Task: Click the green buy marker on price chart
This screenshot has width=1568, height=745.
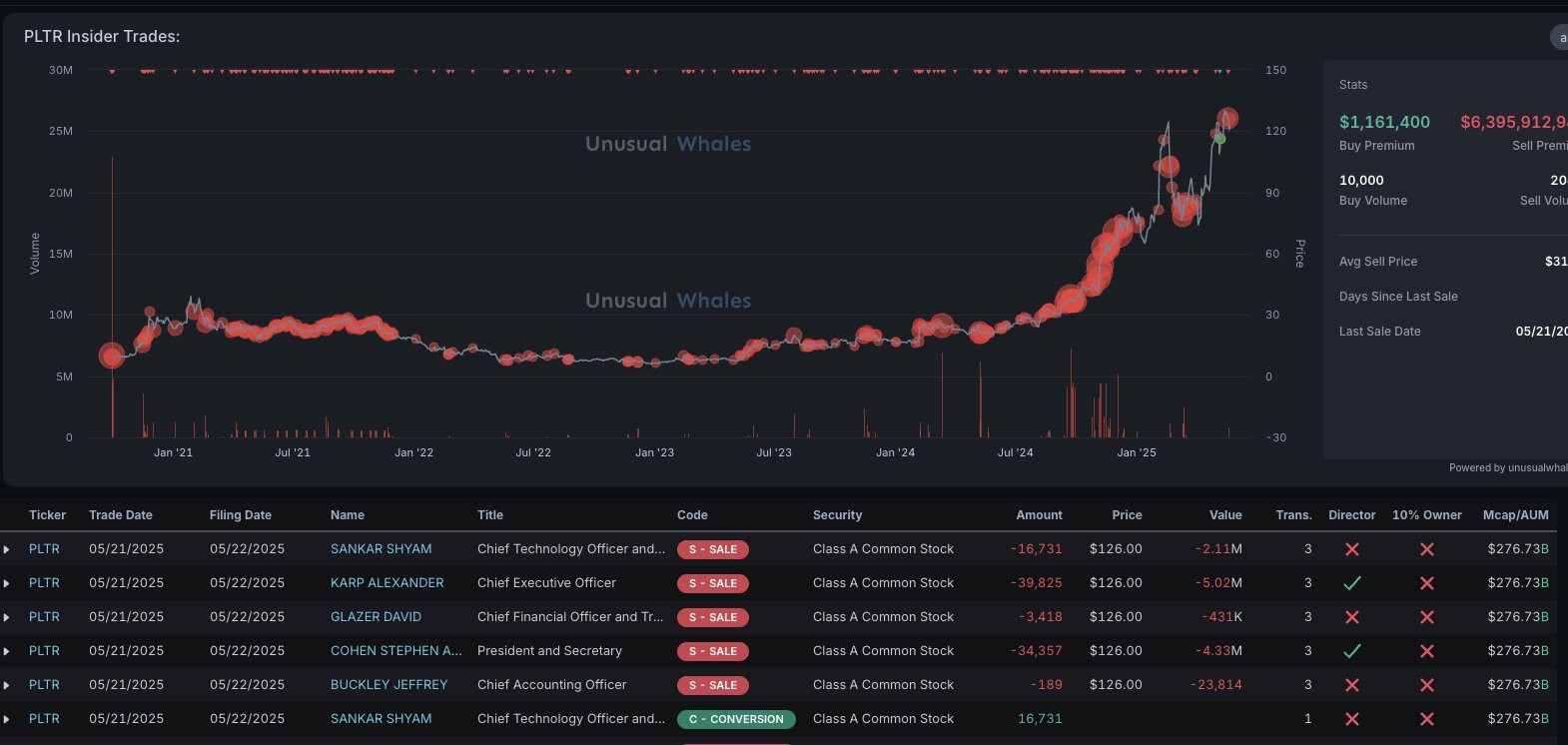Action: [x=1219, y=139]
